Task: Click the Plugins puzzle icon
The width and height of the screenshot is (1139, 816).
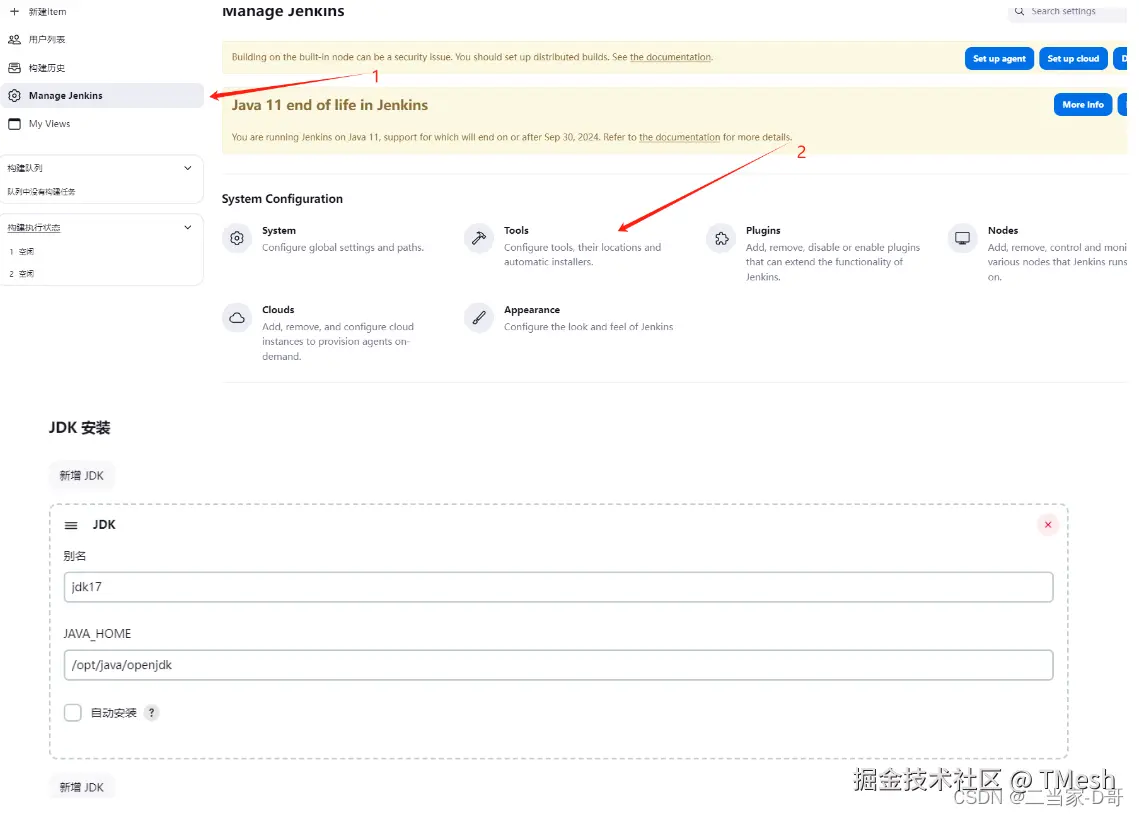Action: tap(721, 238)
